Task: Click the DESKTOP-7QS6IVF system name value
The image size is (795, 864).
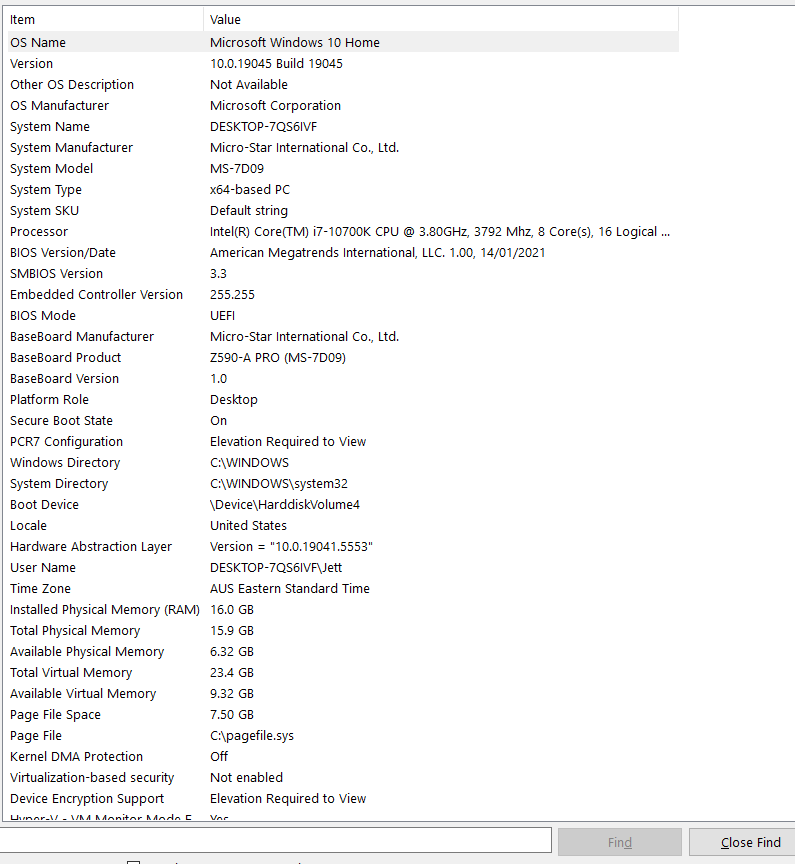Action: click(263, 126)
